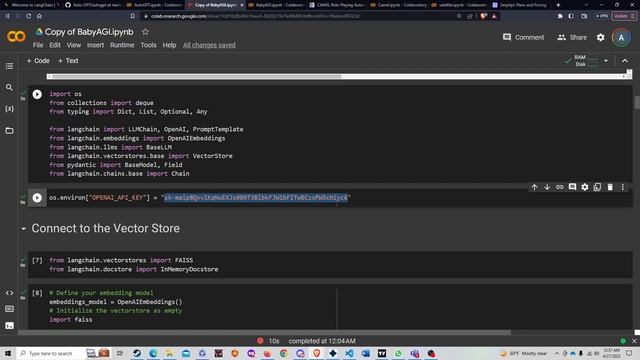This screenshot has width=640, height=360.
Task: Open the Files folder panel
Action: [9, 131]
